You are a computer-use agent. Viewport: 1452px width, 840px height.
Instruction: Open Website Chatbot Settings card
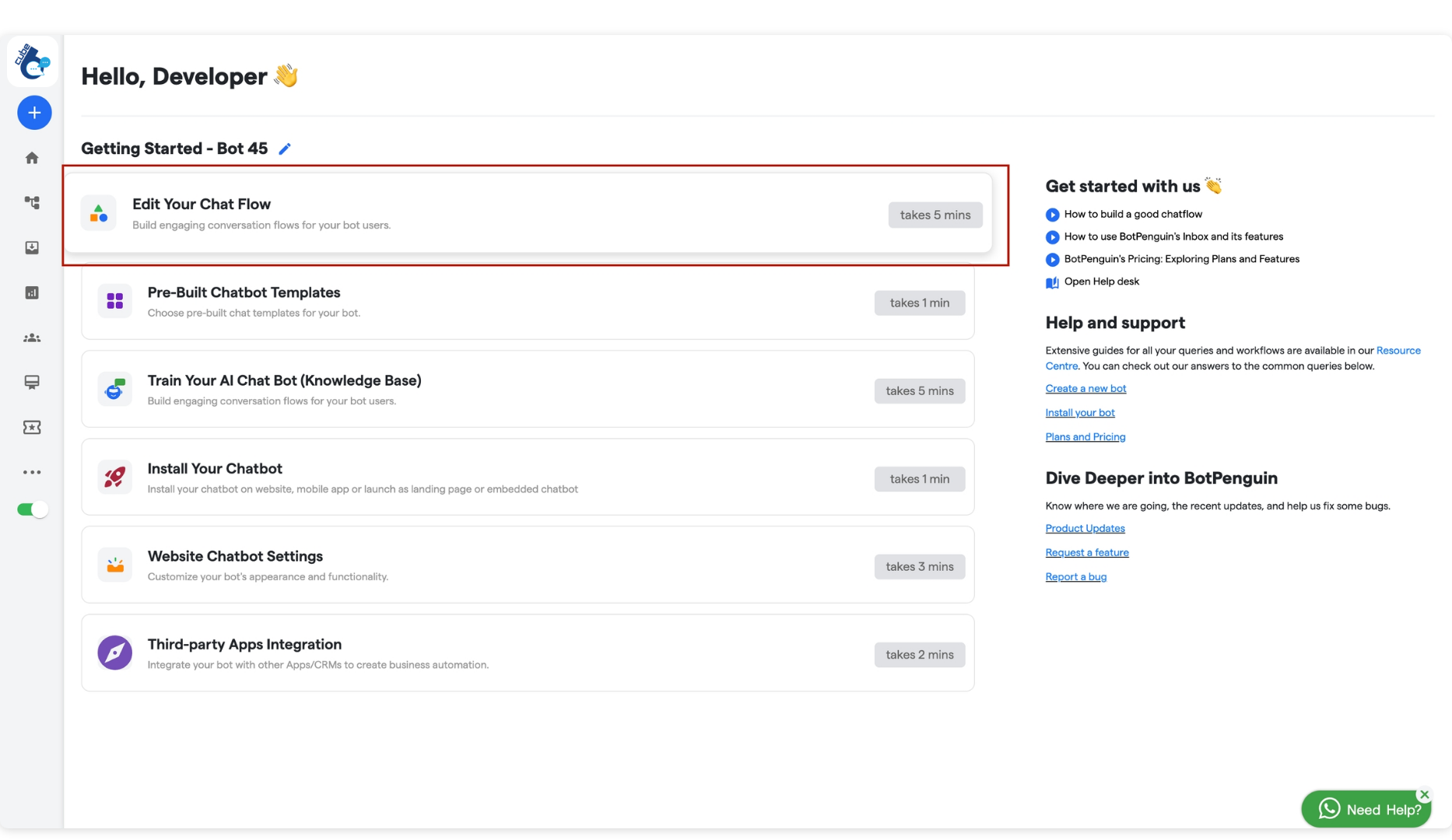click(x=528, y=565)
